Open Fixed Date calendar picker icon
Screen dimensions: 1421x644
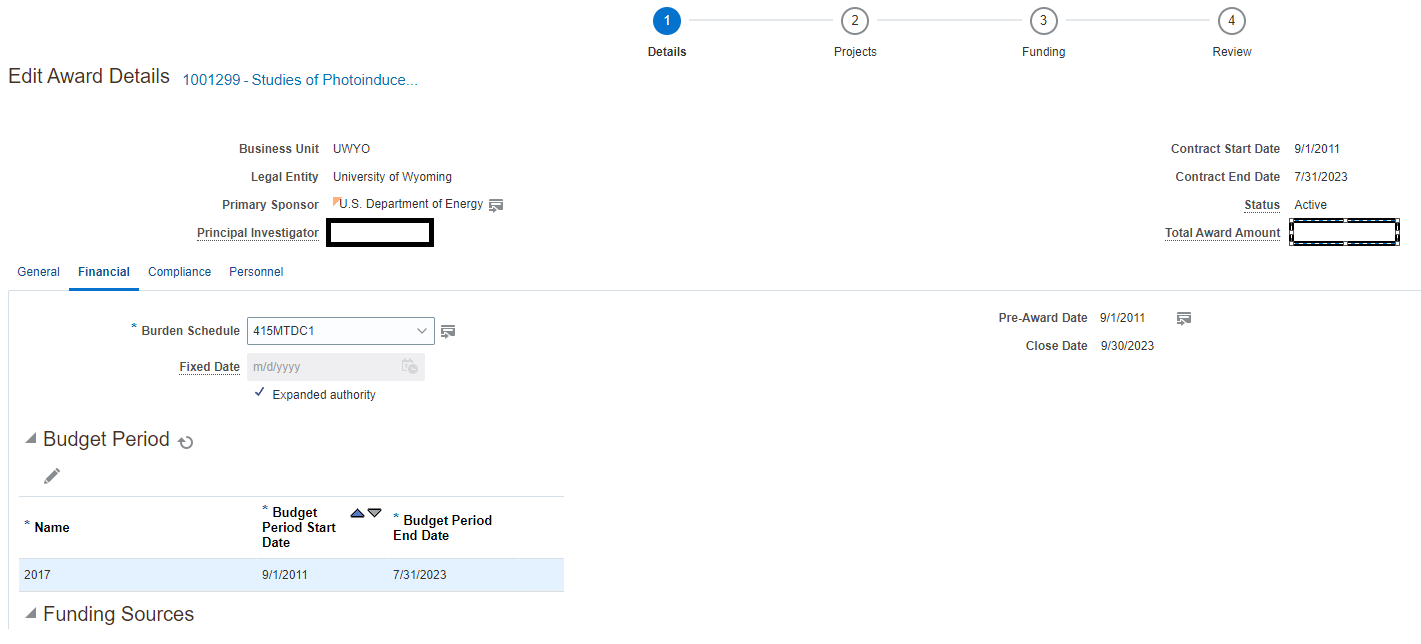click(409, 367)
